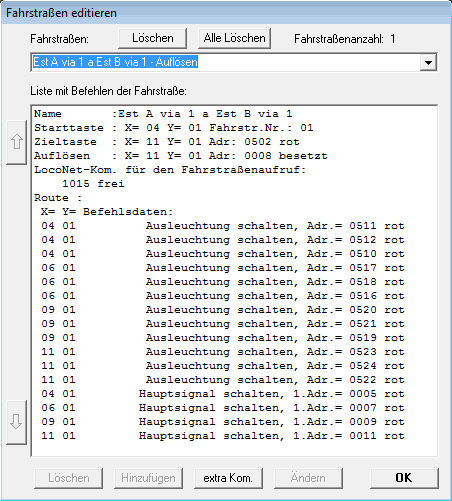The height and width of the screenshot is (501, 452).
Task: Click the Ändern button
Action: click(x=308, y=478)
